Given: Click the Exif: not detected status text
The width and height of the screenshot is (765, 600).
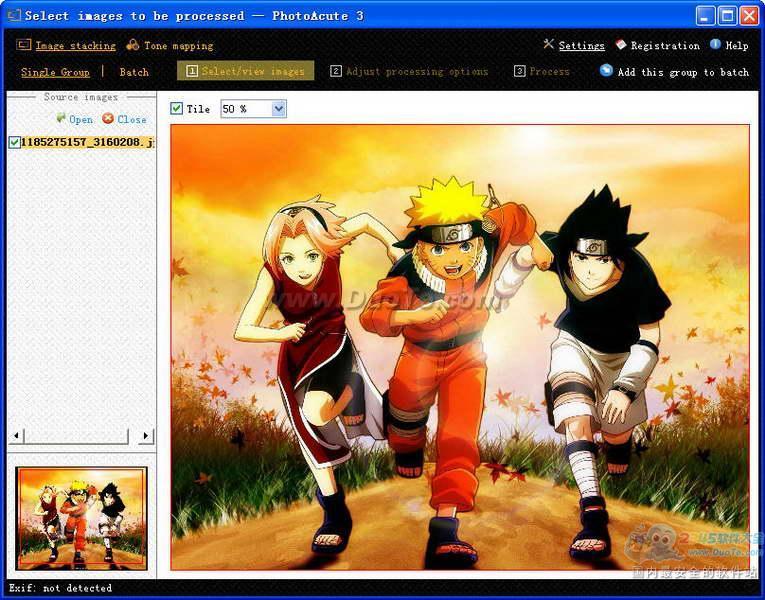Looking at the screenshot, I should (60, 588).
